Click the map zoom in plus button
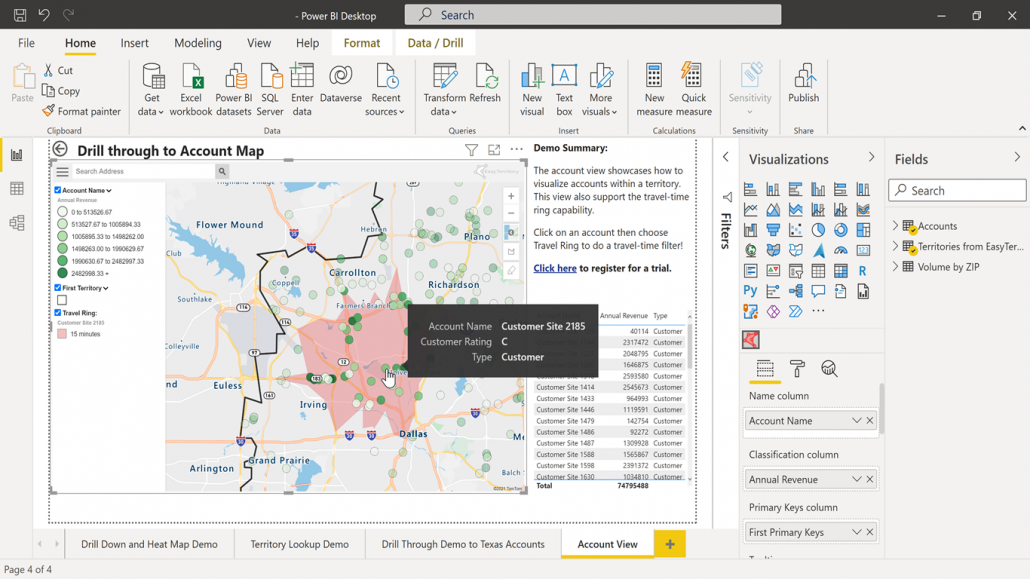 click(511, 196)
